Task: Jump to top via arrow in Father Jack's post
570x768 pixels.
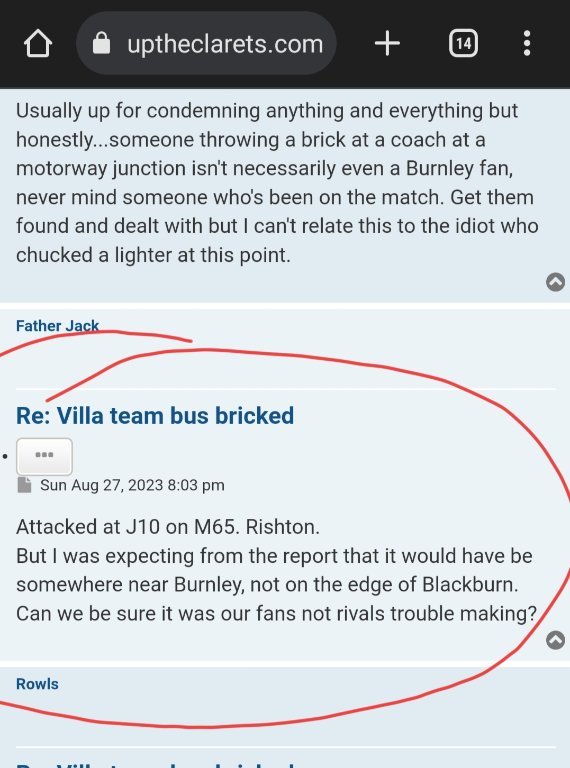Action: pos(555,640)
